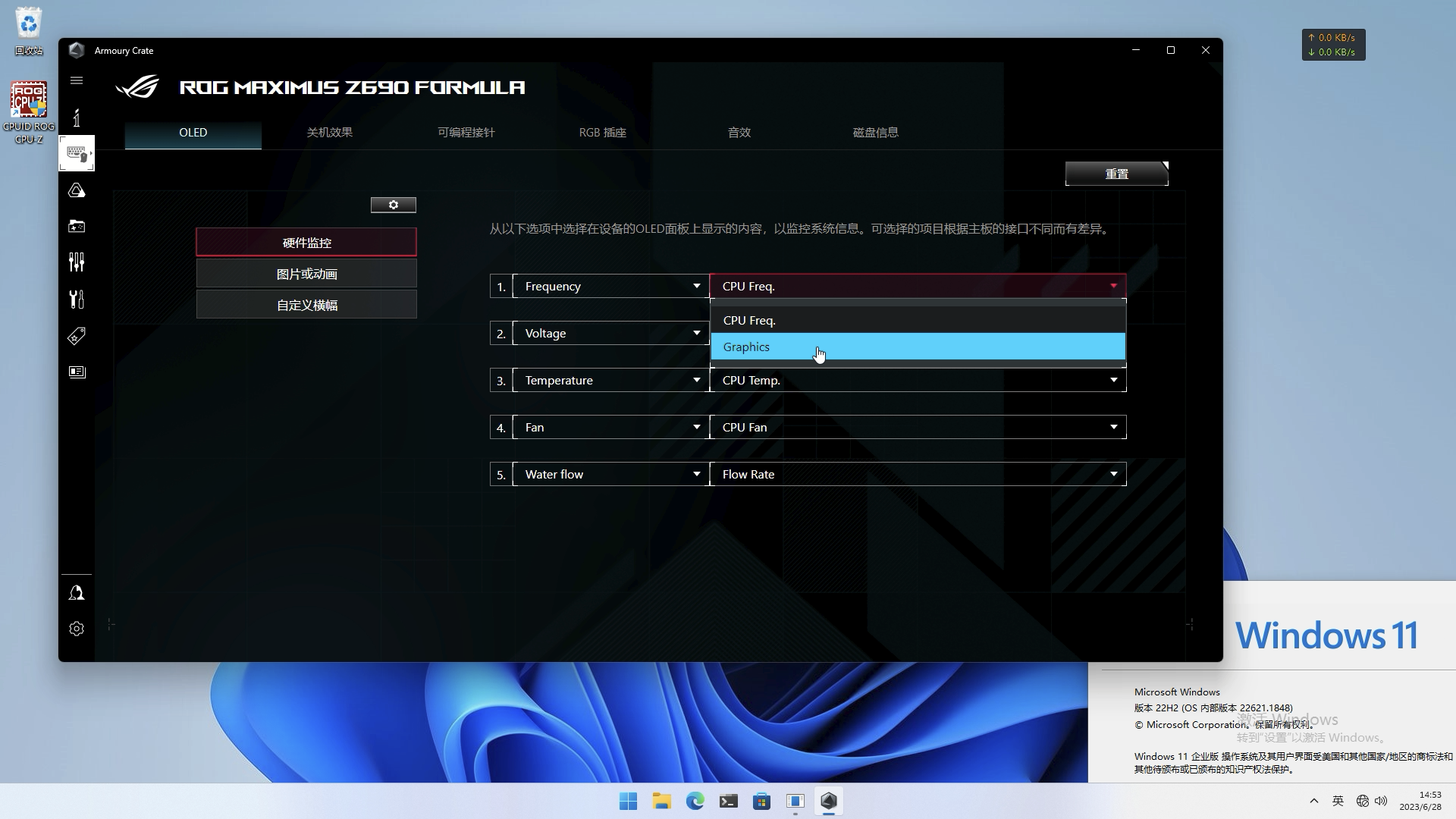Open the CPU Fan dropdown
This screenshot has width=1456, height=819.
[x=918, y=427]
